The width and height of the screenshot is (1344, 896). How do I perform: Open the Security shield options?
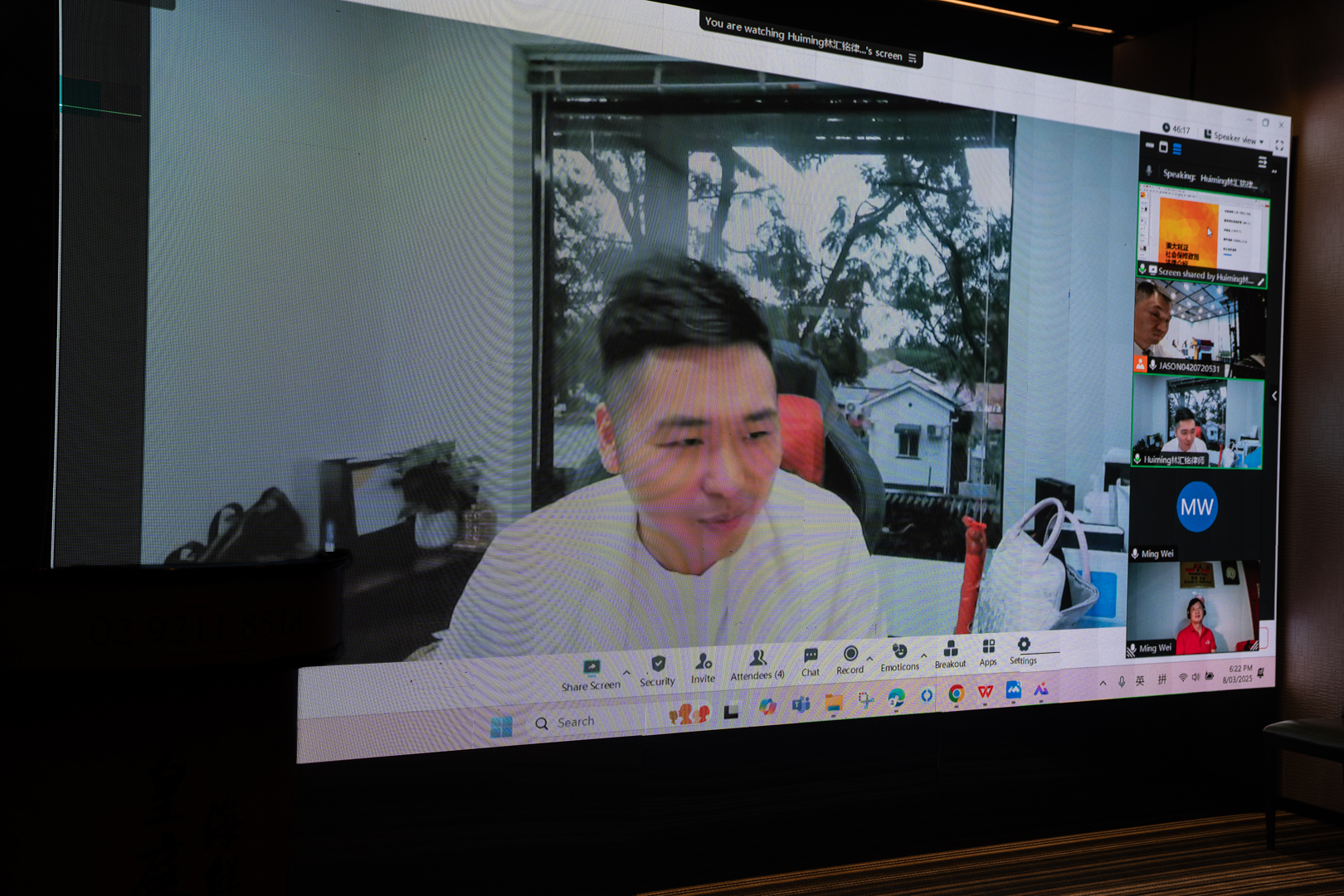(x=657, y=670)
